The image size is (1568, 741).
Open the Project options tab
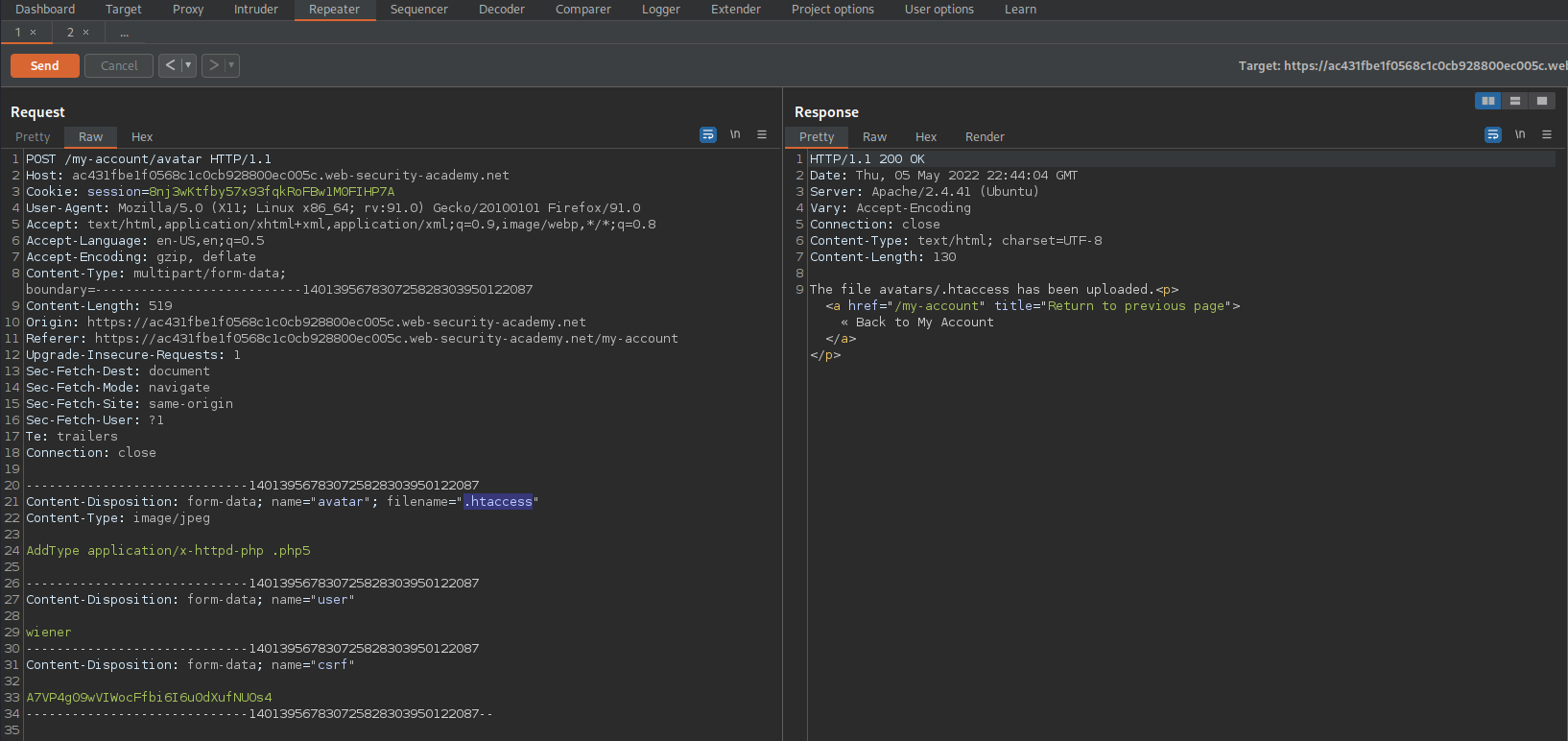[833, 10]
